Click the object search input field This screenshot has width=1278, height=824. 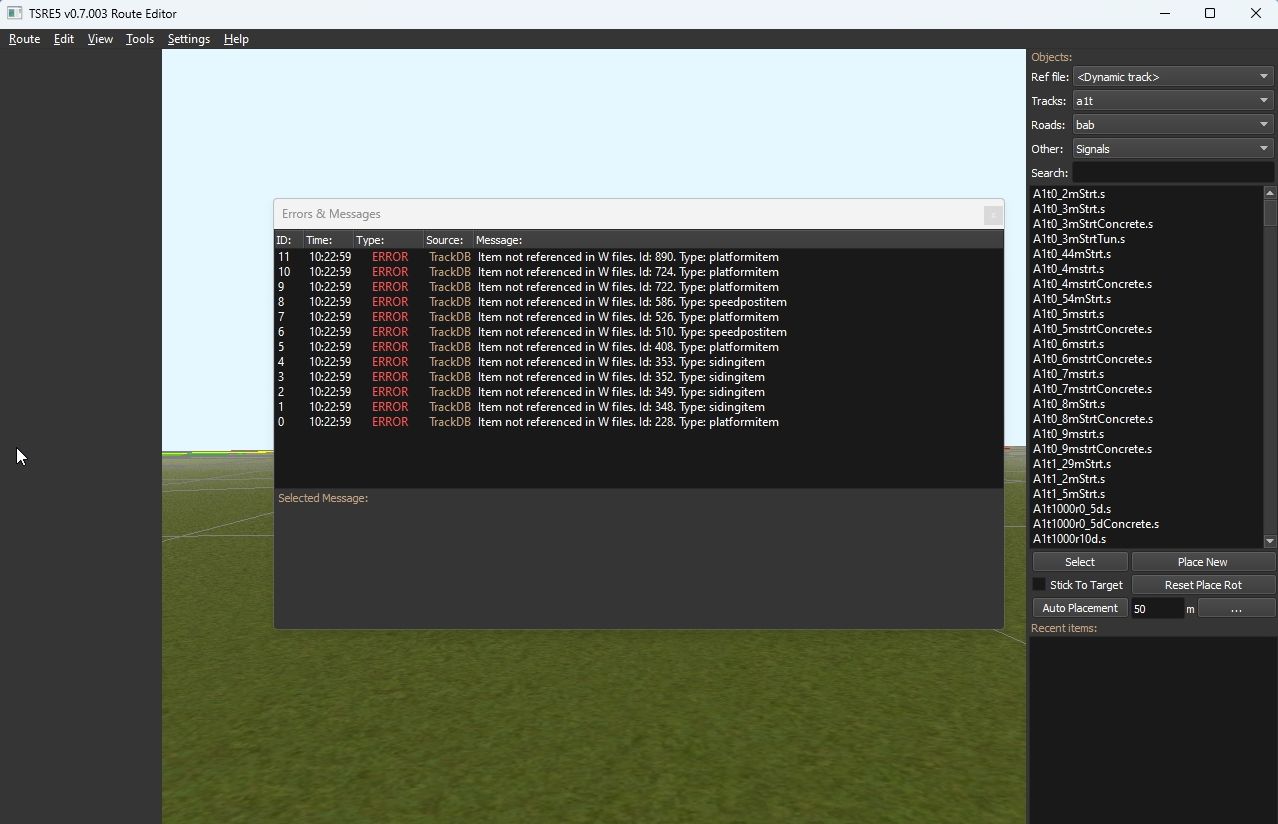pyautogui.click(x=1172, y=173)
